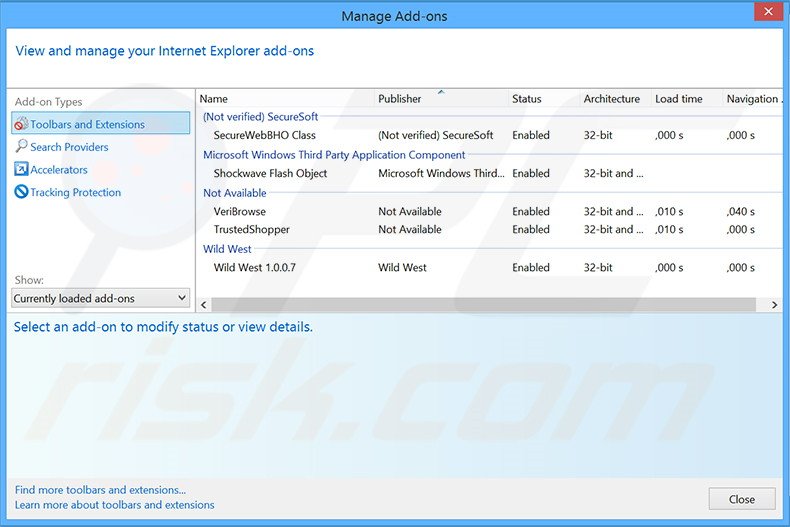Select Toolbars and Extensions add-on type
The height and width of the screenshot is (527, 790).
[x=101, y=123]
